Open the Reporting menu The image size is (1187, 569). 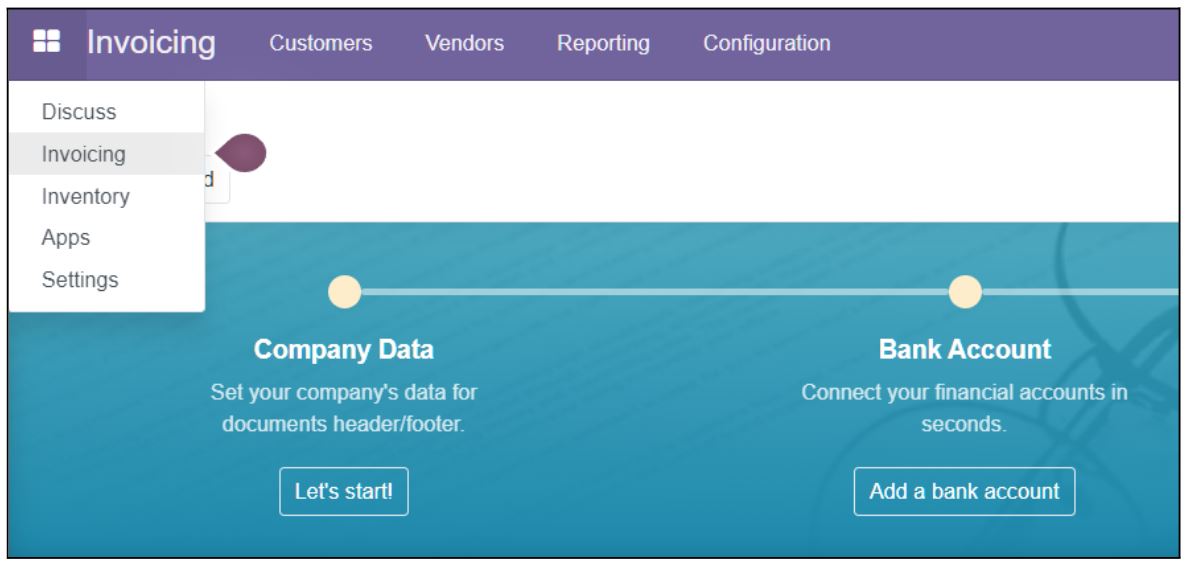[603, 43]
